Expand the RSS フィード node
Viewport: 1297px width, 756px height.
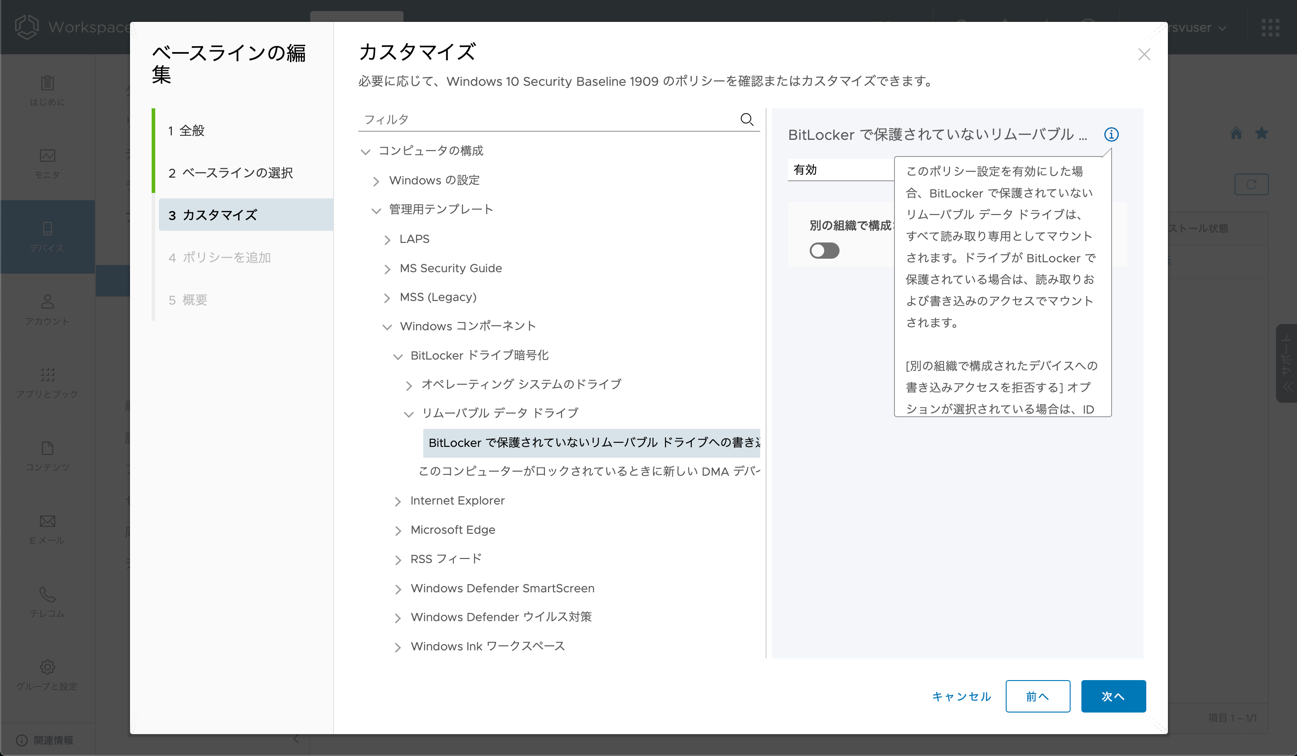[x=398, y=560]
